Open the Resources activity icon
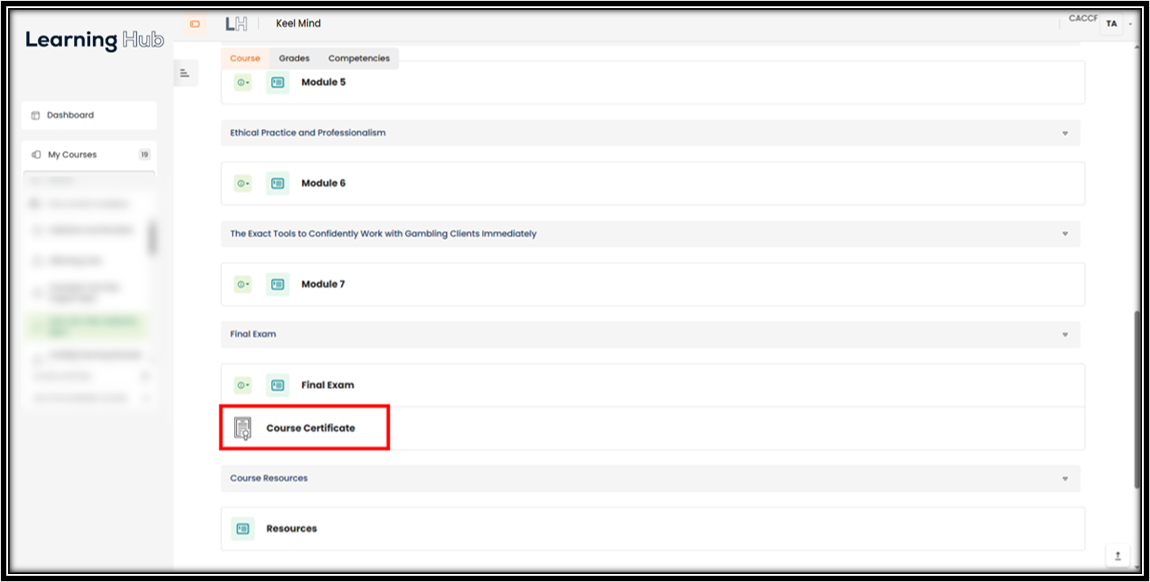 point(242,528)
